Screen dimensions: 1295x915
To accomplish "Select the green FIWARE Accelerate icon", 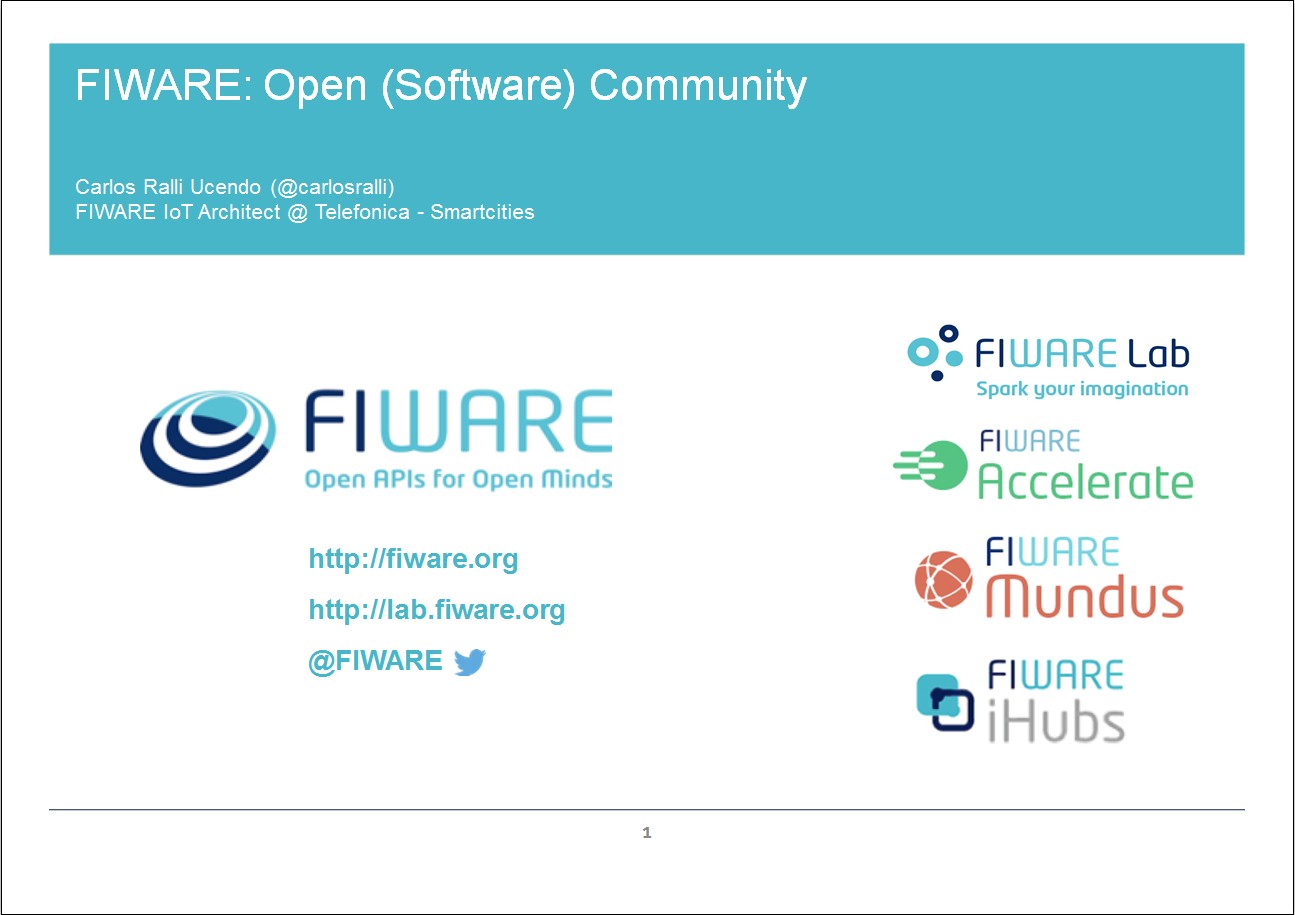I will click(x=931, y=465).
